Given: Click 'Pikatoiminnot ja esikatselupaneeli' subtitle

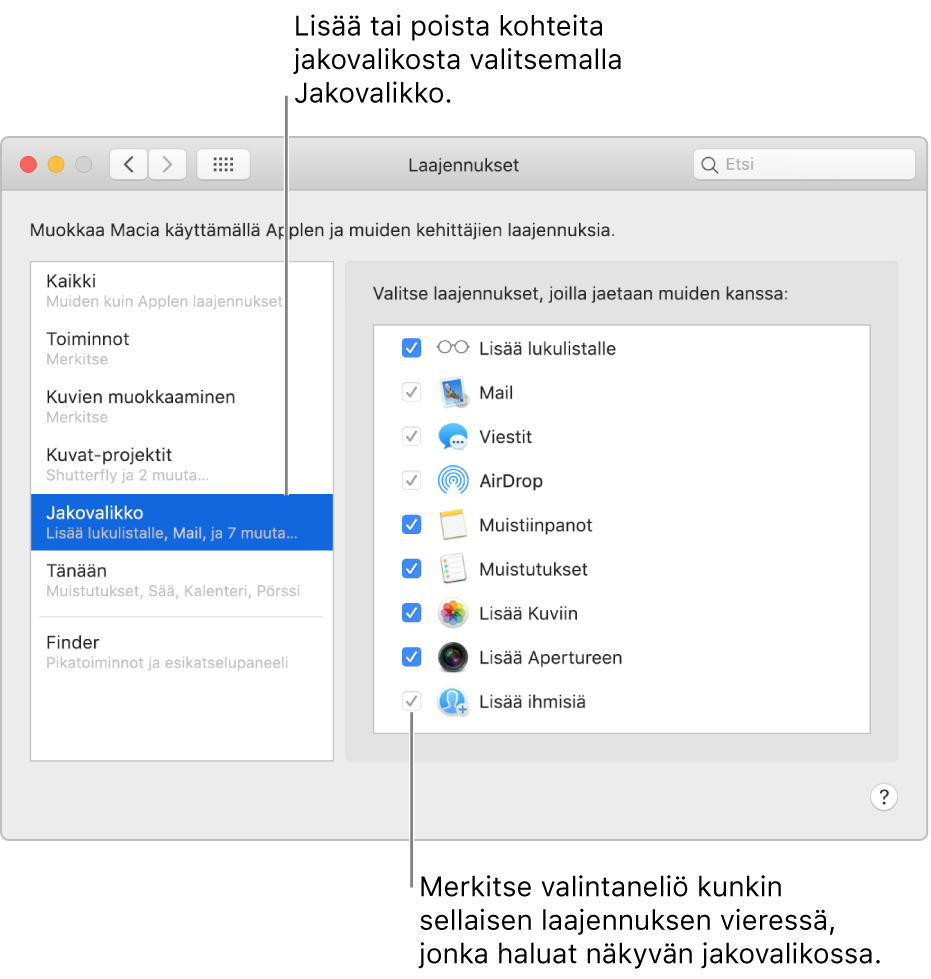Looking at the screenshot, I should (x=167, y=662).
